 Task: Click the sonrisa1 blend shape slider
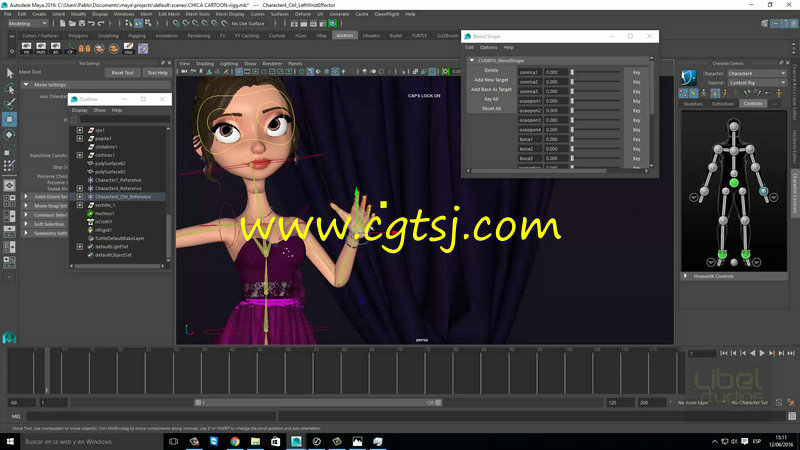tap(595, 72)
